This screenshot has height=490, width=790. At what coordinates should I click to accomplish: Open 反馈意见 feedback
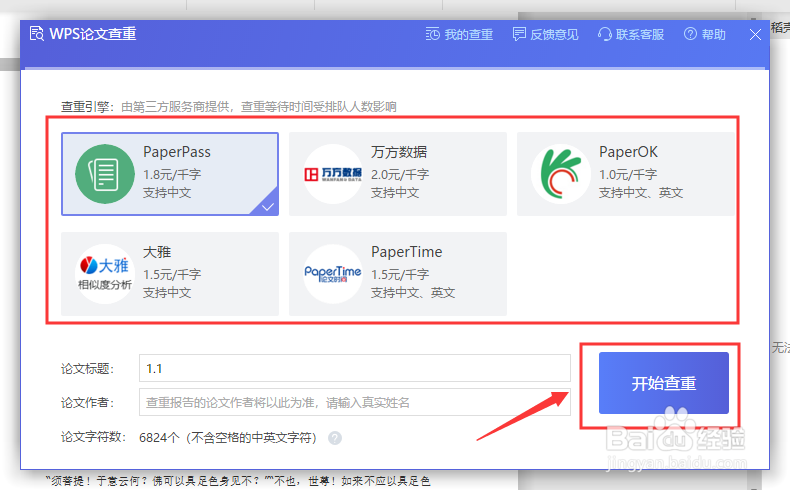(546, 34)
